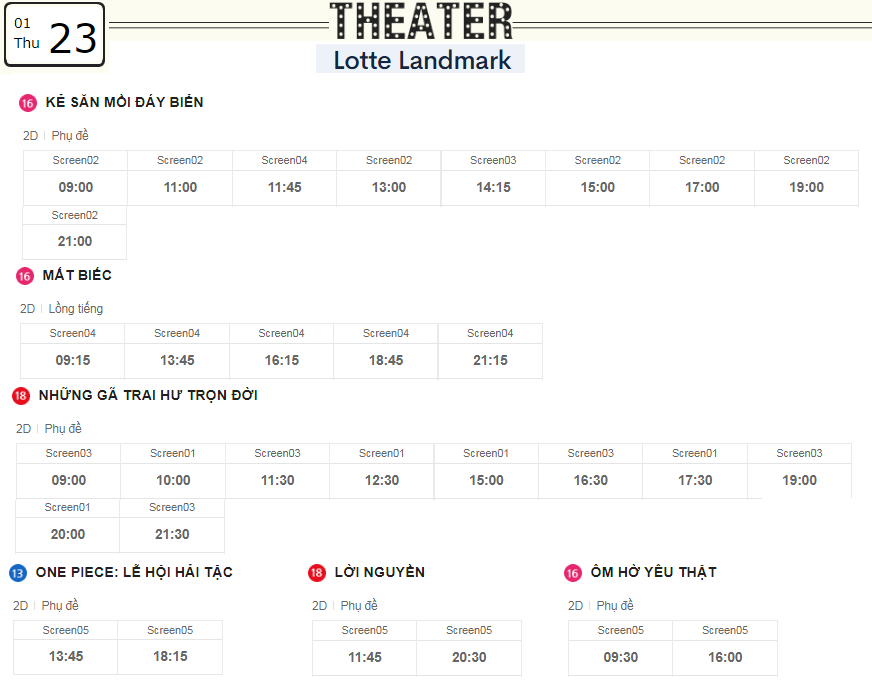Click the THEATER header title

[x=421, y=21]
